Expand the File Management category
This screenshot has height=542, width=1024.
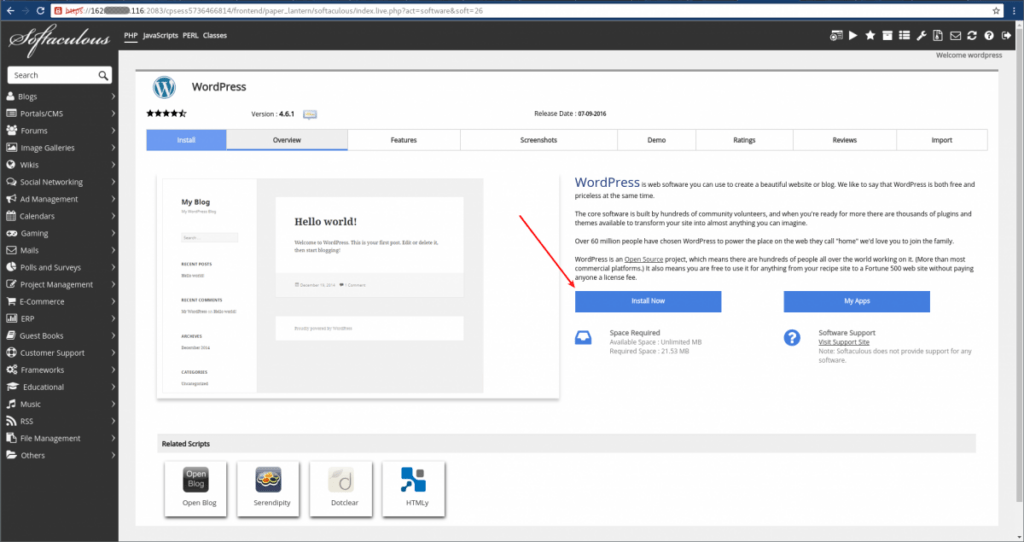click(x=60, y=438)
